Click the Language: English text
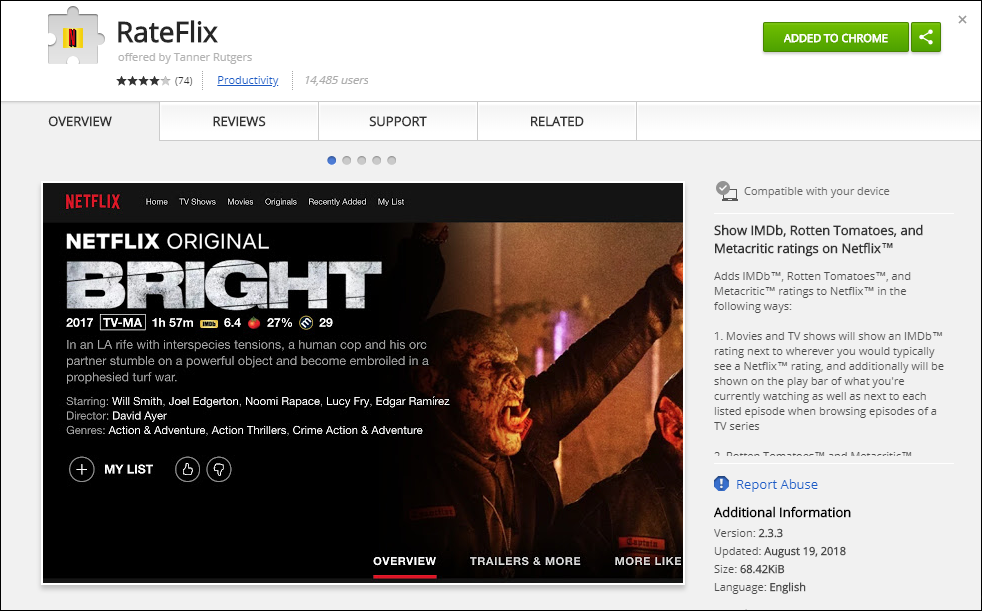 760,587
